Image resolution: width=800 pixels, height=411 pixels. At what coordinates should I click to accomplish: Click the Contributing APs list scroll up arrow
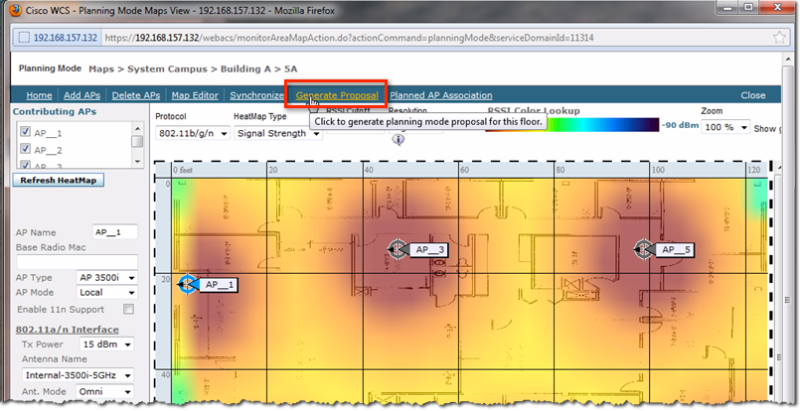coord(137,128)
